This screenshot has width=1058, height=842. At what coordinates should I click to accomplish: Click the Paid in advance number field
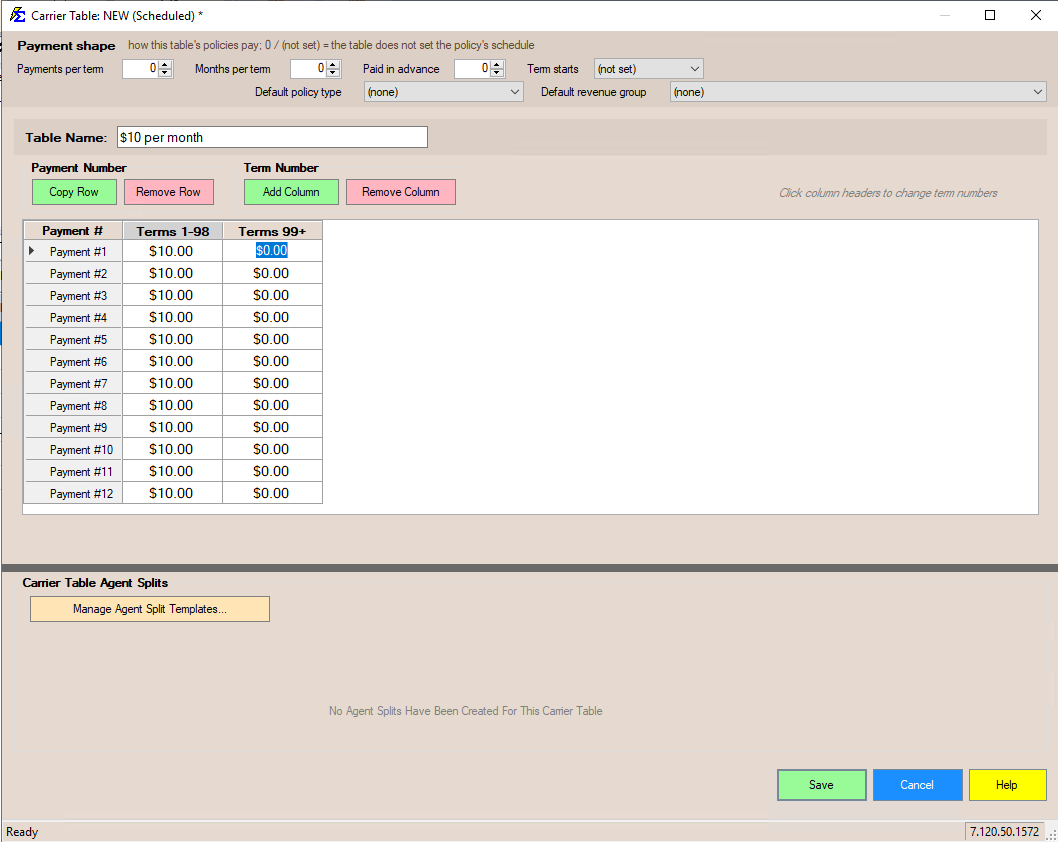point(472,69)
